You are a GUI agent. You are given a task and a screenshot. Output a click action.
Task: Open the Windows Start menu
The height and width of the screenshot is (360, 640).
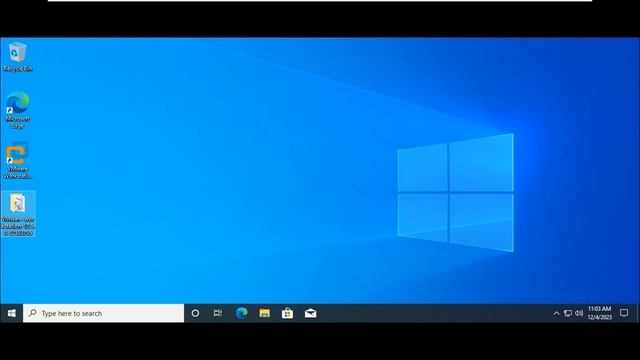click(x=11, y=313)
